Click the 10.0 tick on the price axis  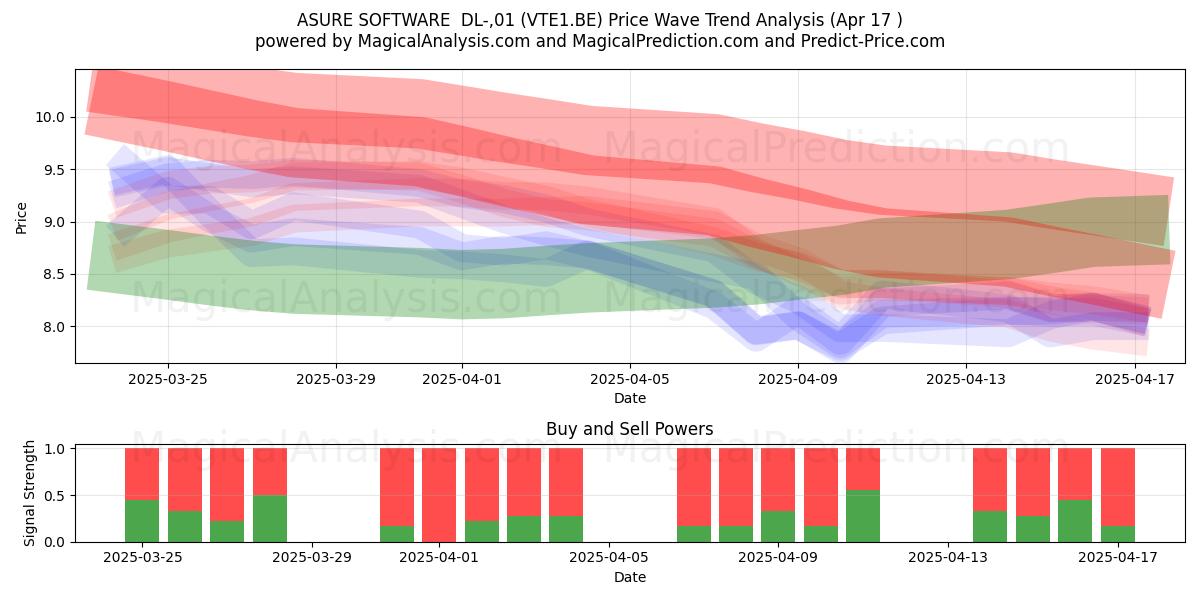50,117
